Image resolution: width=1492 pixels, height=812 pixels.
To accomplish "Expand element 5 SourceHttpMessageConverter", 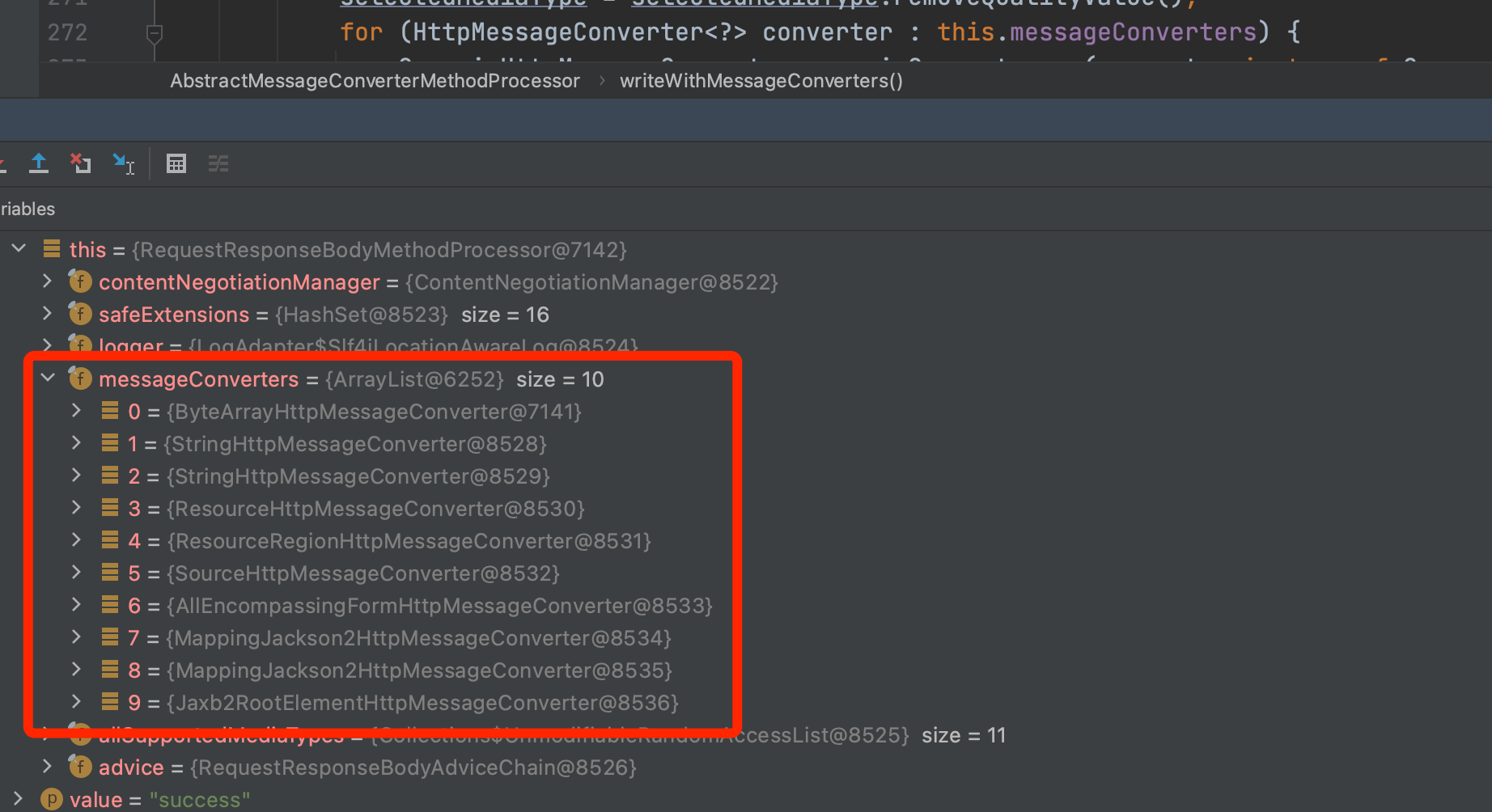I will click(76, 572).
